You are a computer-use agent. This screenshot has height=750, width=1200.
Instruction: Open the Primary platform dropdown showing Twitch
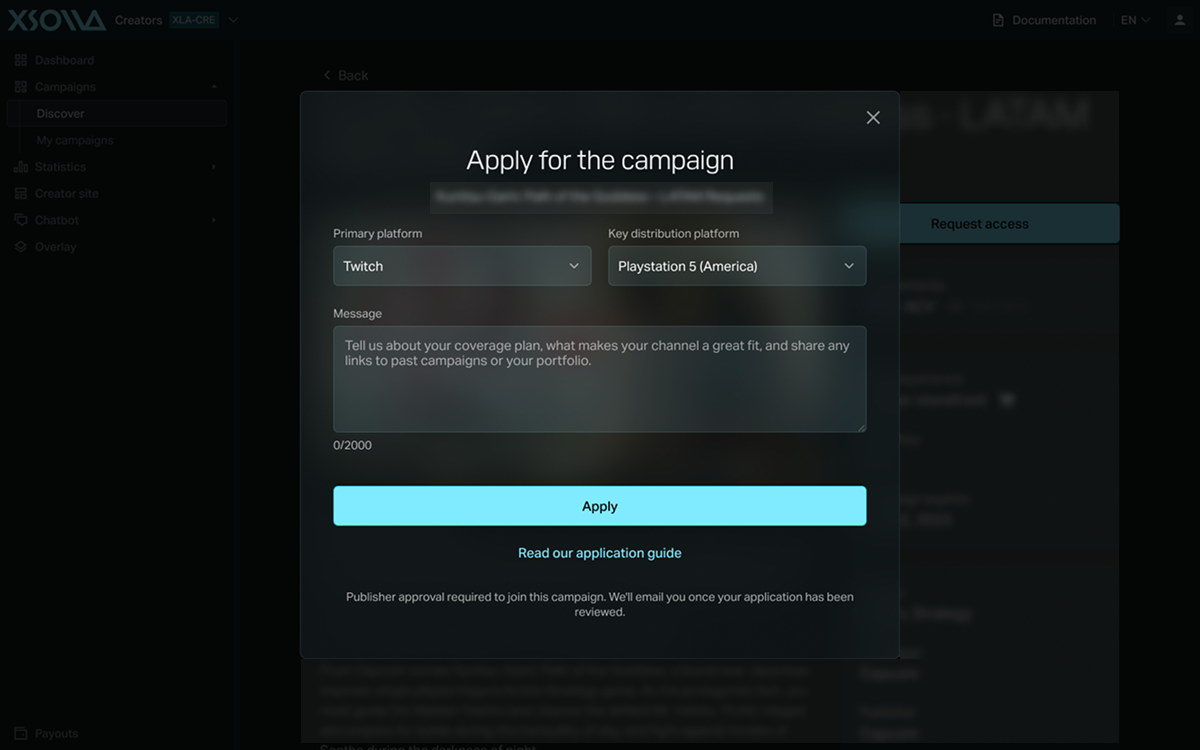pos(462,266)
